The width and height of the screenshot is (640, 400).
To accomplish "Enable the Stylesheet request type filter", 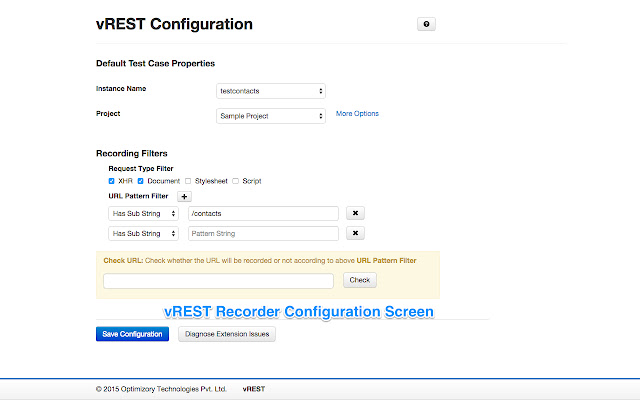I will [188, 181].
